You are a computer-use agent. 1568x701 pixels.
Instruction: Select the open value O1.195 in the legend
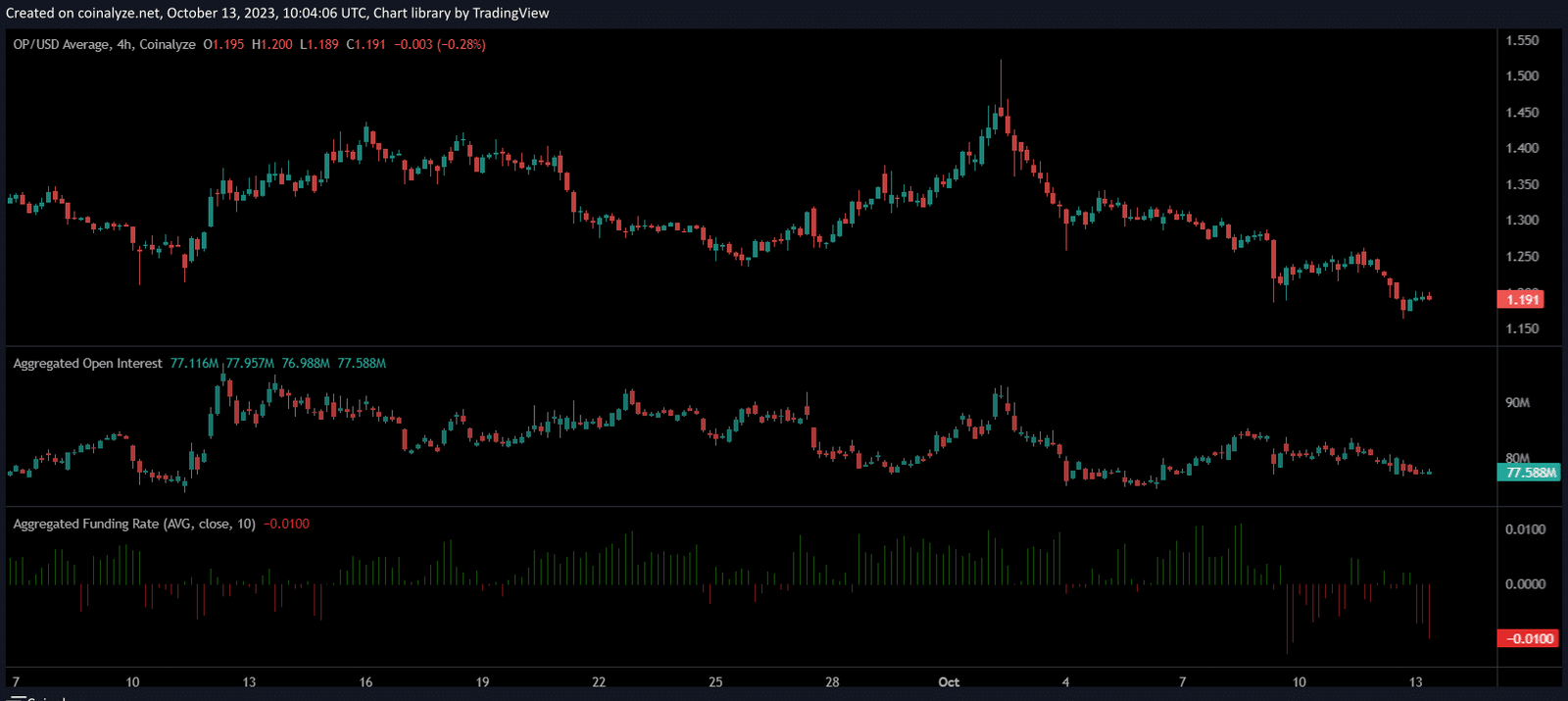tap(223, 44)
